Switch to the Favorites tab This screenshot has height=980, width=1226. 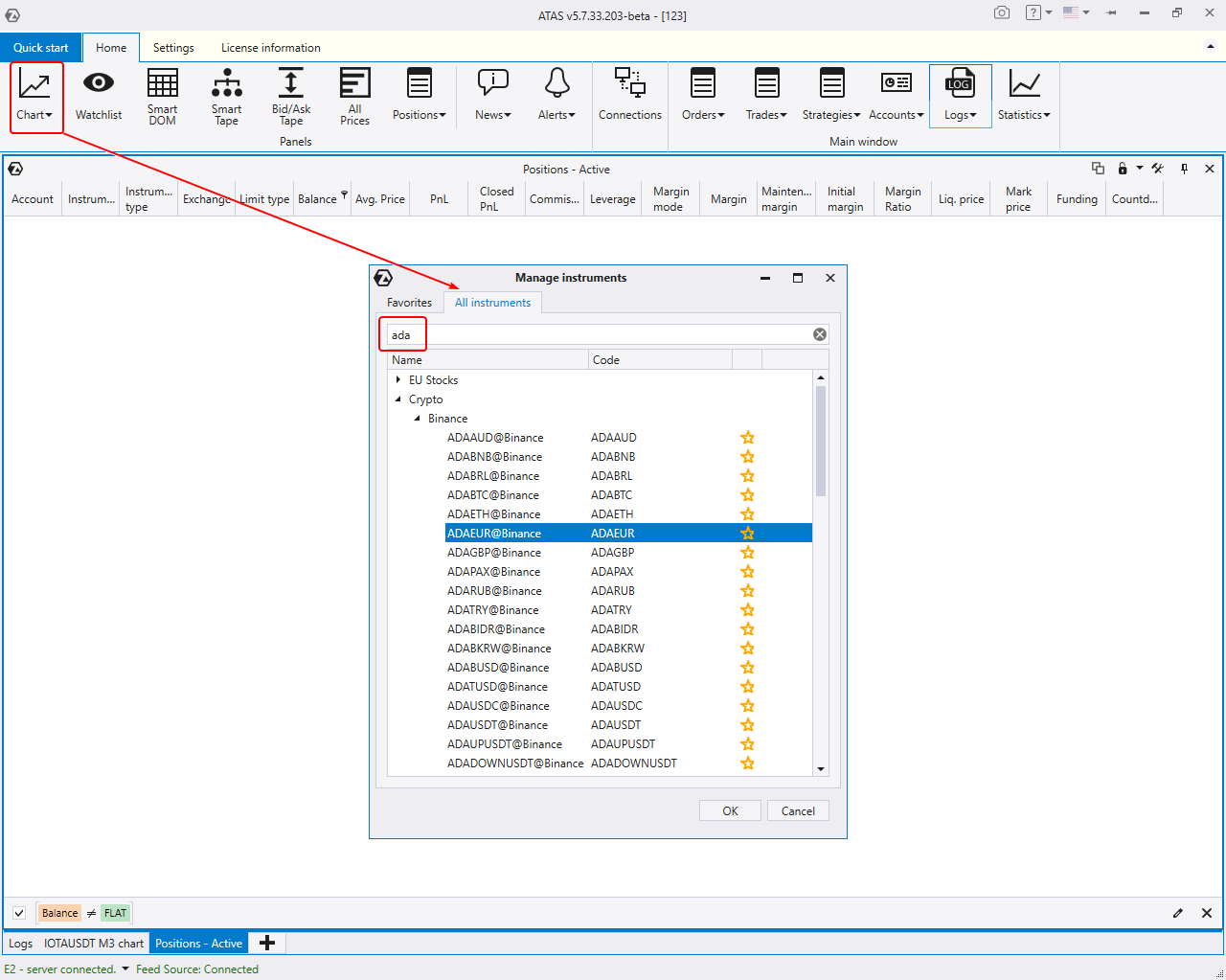tap(409, 303)
